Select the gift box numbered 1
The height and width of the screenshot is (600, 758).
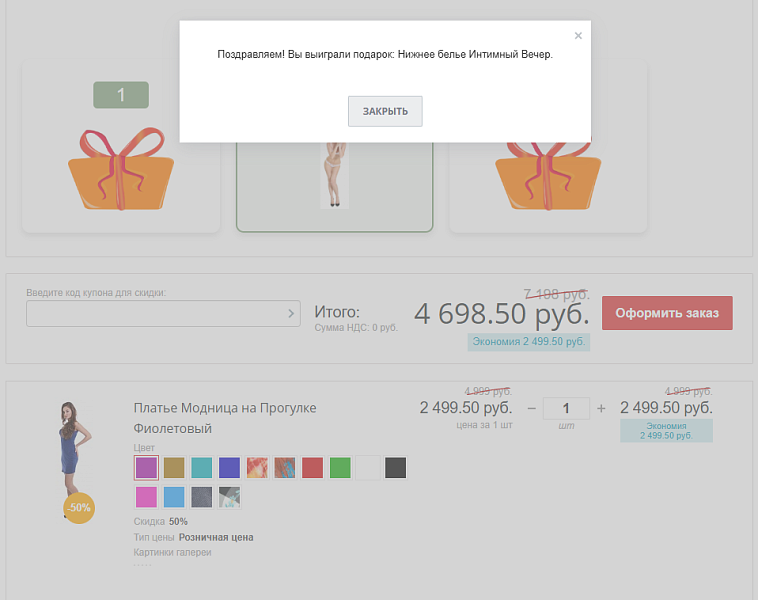(121, 165)
